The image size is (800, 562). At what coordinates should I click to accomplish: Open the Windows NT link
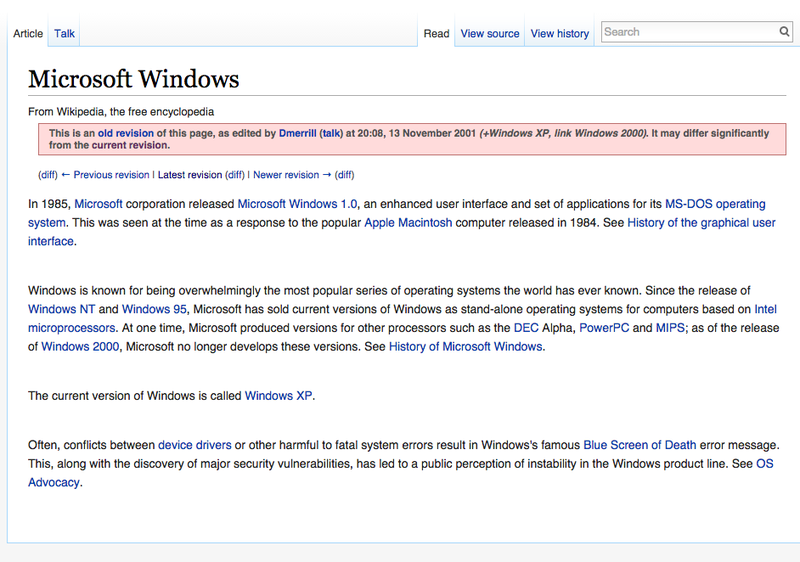(61, 309)
